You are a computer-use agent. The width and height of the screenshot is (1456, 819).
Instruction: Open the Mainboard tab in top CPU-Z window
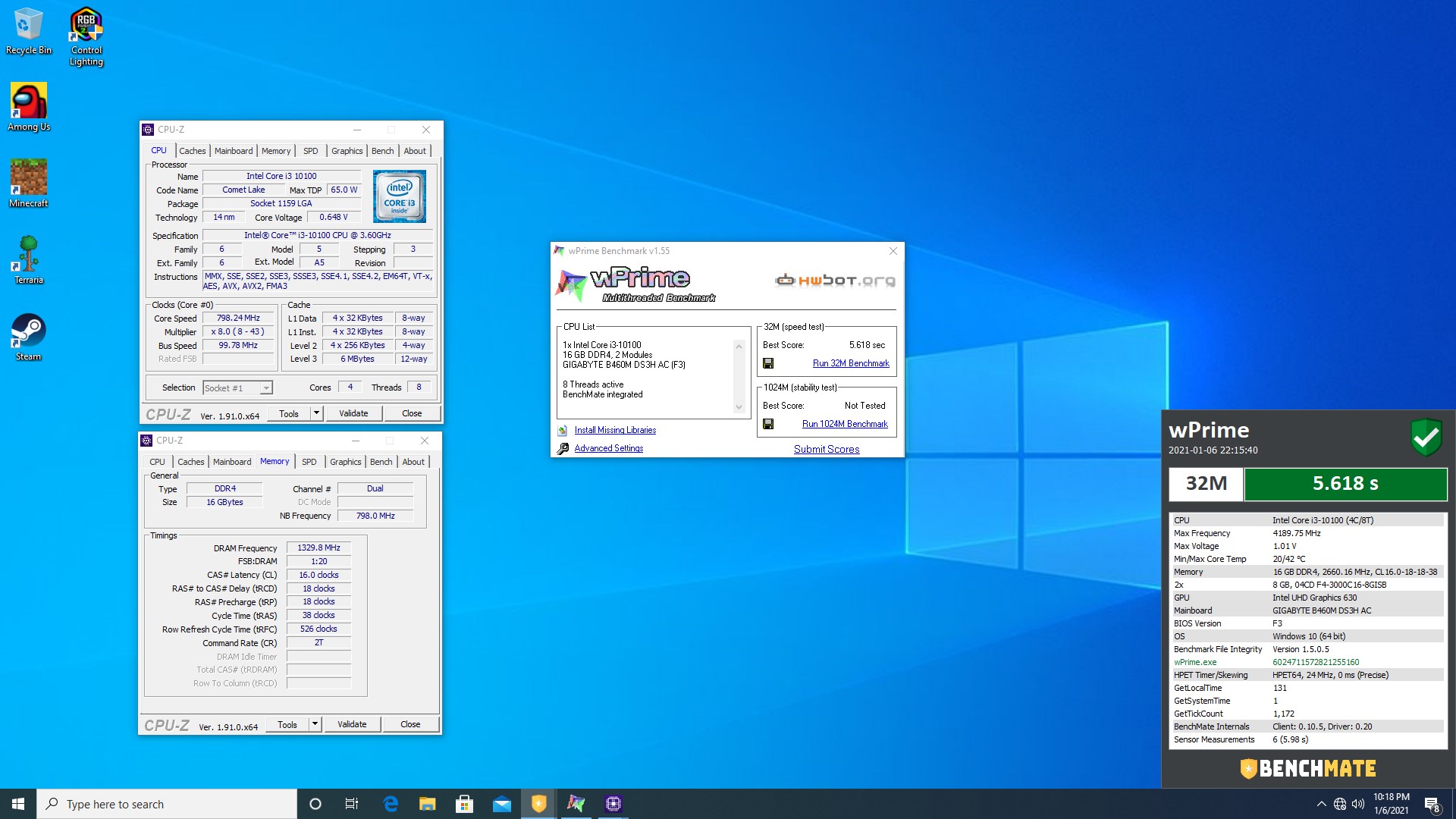click(234, 151)
